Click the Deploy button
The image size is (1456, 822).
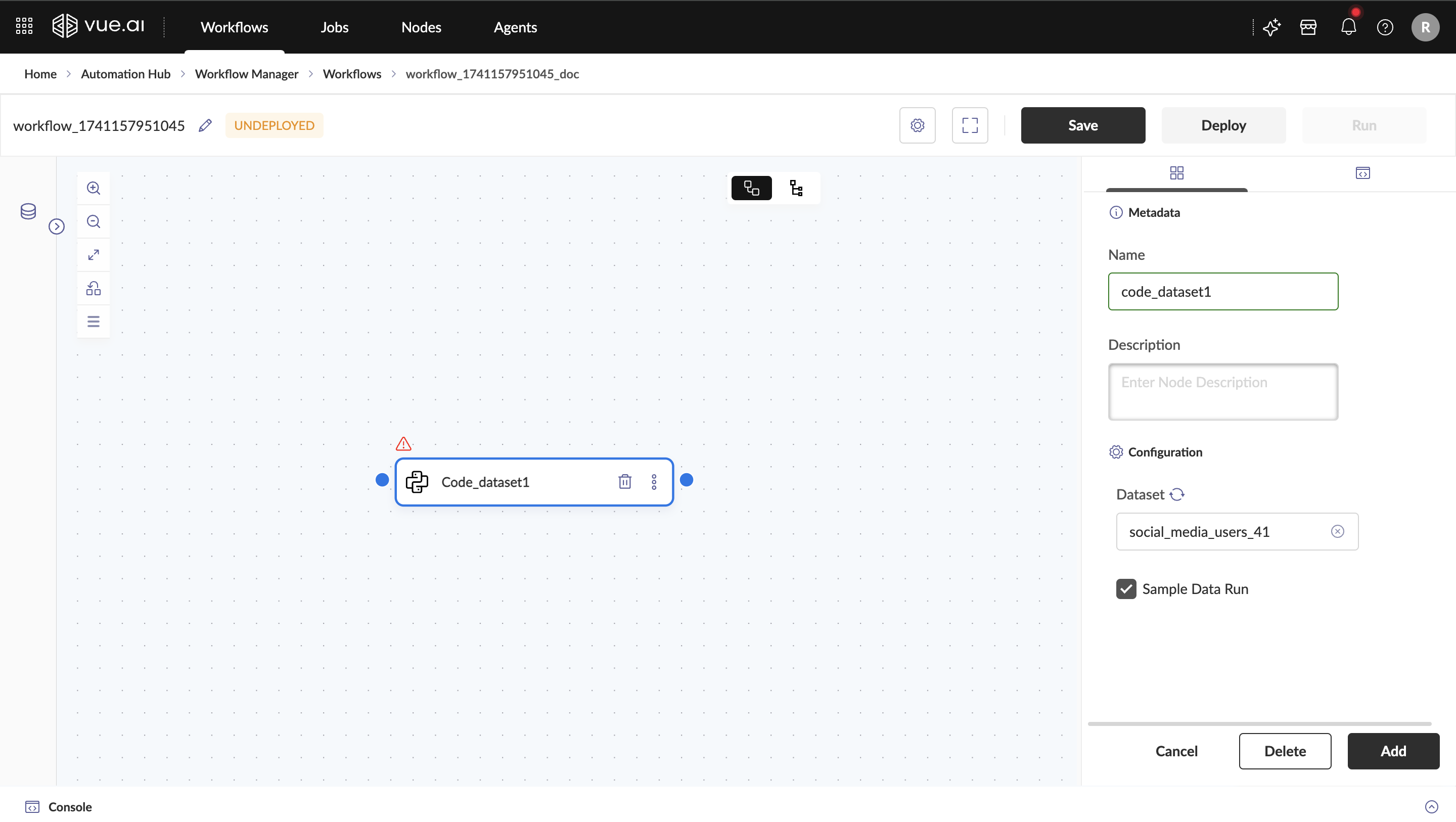click(1223, 125)
